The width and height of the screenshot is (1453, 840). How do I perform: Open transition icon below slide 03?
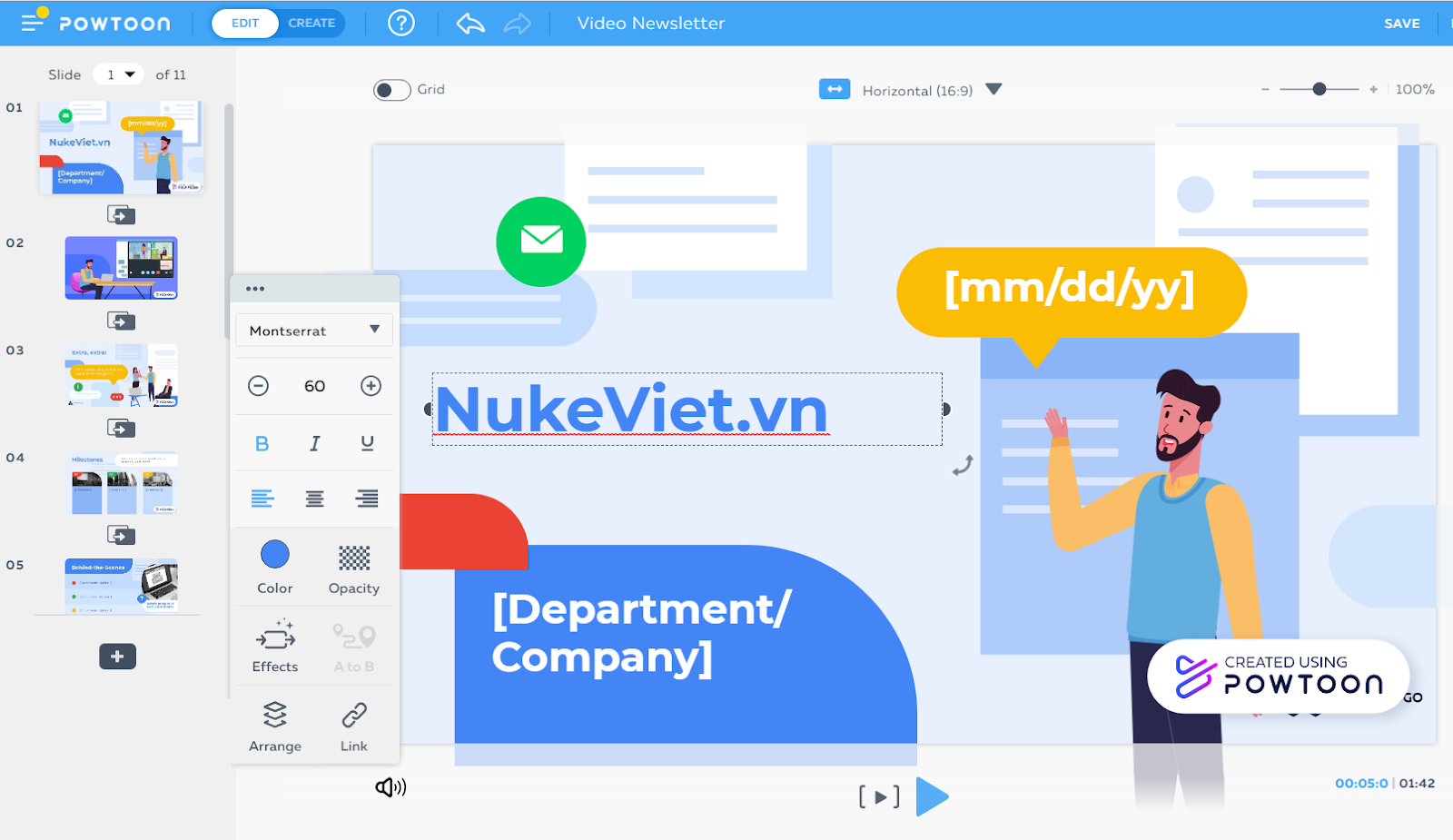pos(121,429)
